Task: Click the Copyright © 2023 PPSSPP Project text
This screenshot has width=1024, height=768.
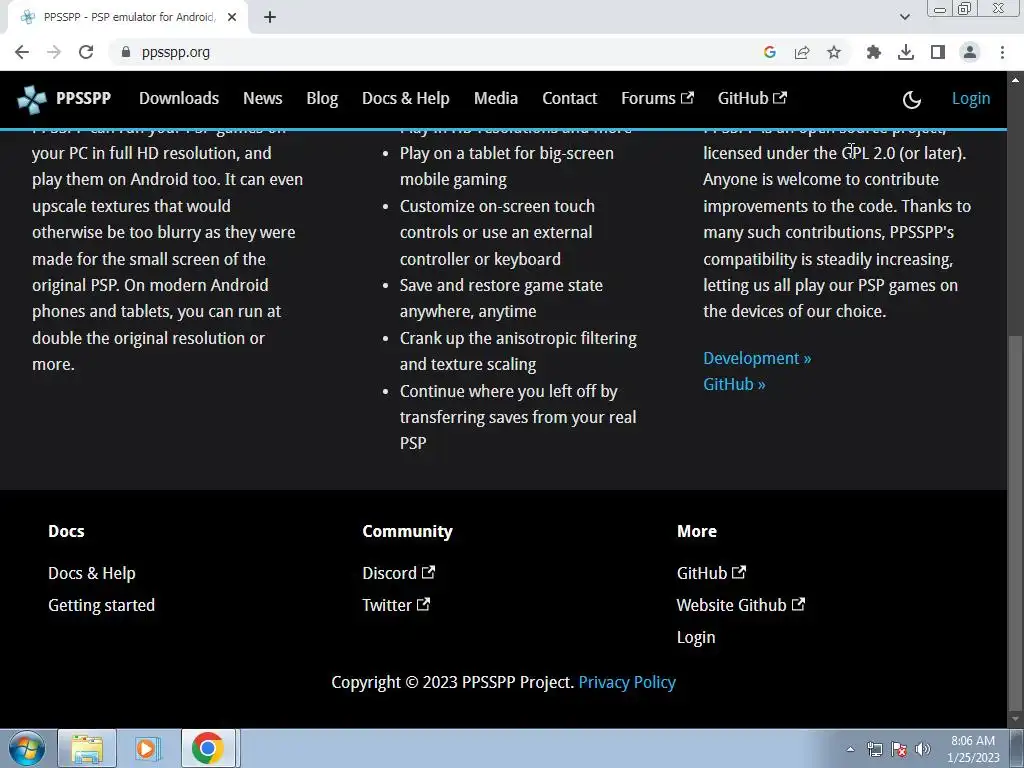Action: [x=453, y=682]
